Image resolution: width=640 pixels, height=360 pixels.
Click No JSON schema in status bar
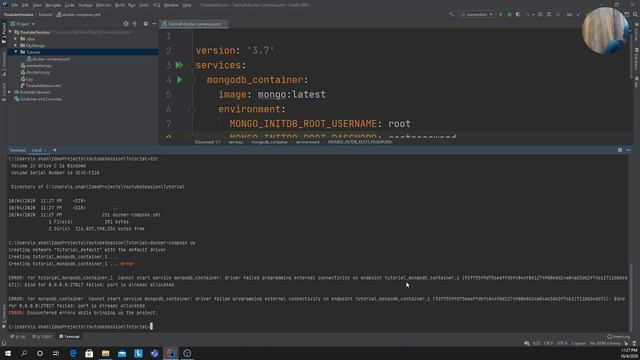605,343
